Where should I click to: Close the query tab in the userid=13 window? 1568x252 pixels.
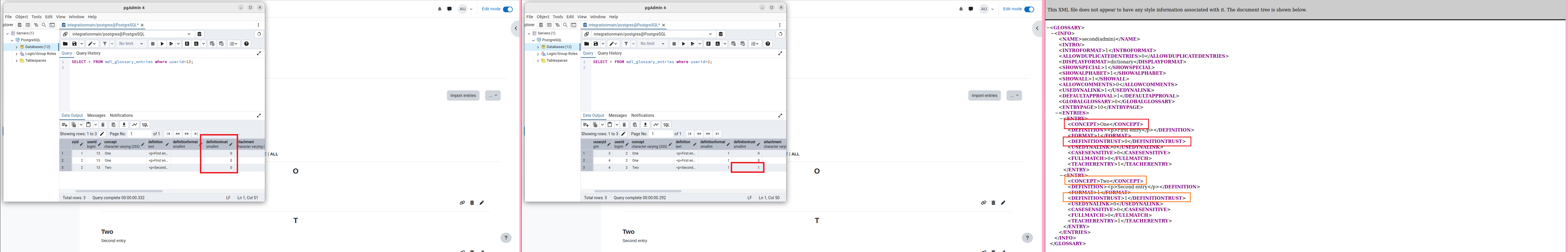click(x=142, y=25)
